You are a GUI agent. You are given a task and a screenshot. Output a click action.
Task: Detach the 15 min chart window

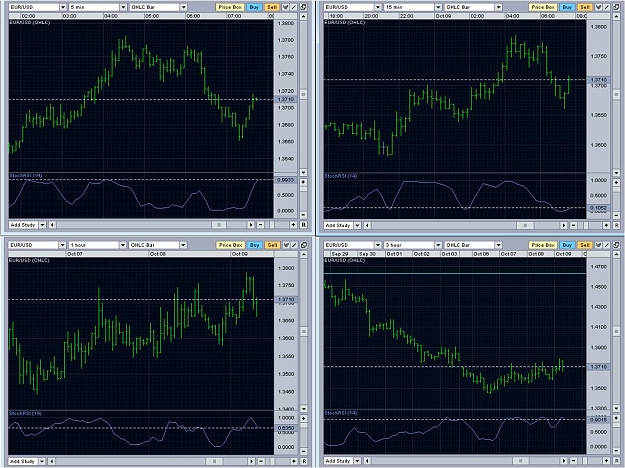(x=616, y=7)
